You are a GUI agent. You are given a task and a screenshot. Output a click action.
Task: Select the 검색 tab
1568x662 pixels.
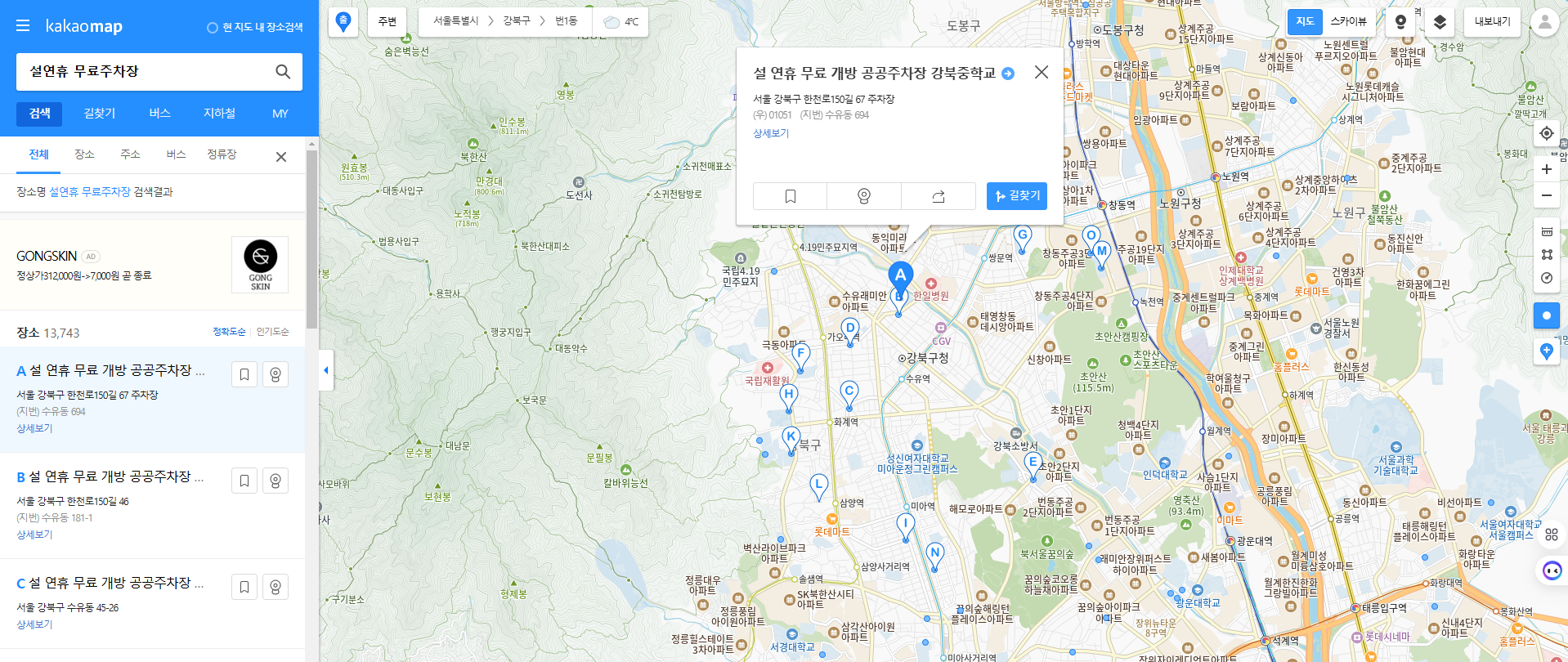[40, 114]
